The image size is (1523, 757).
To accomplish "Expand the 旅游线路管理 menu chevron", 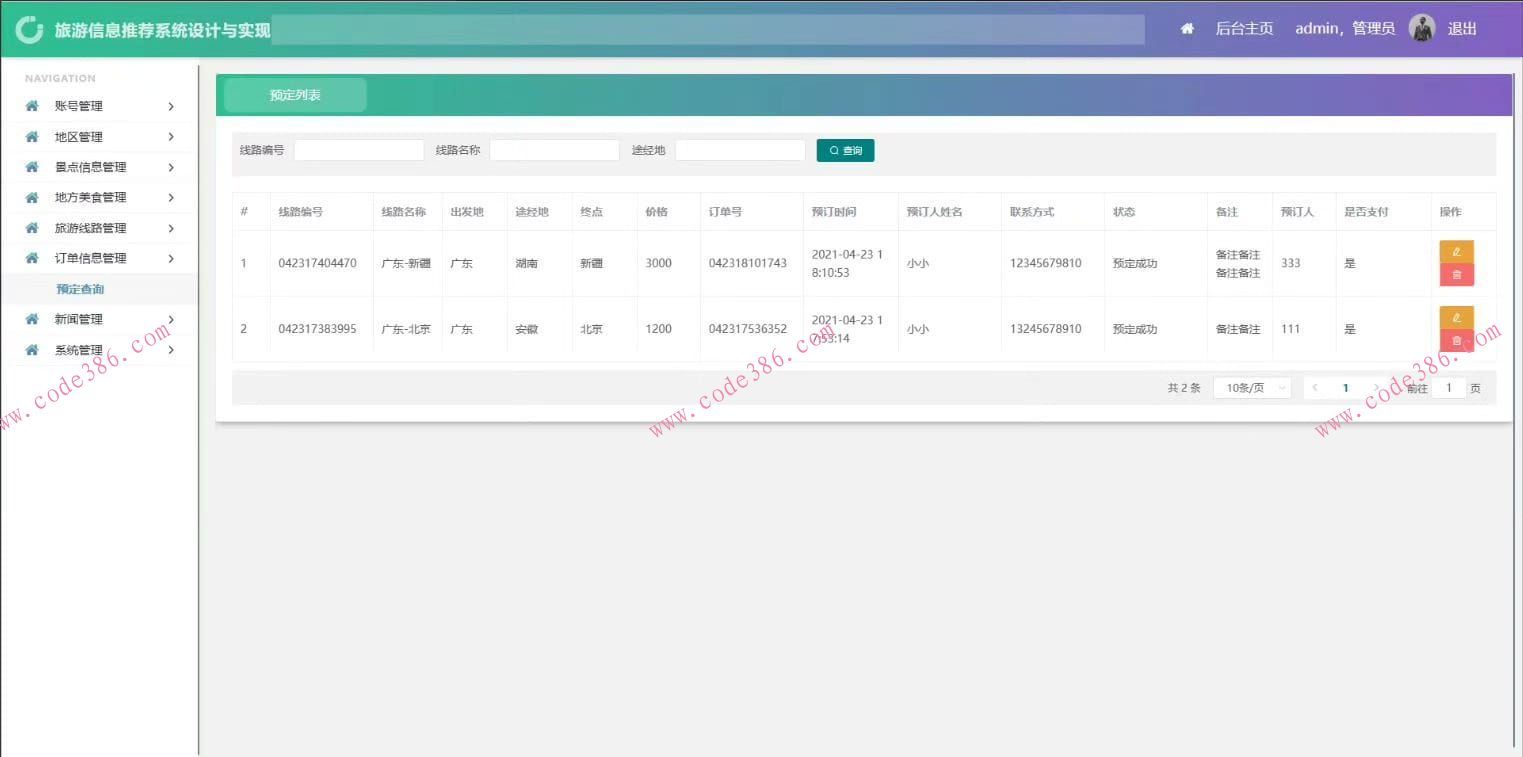I will tap(171, 228).
